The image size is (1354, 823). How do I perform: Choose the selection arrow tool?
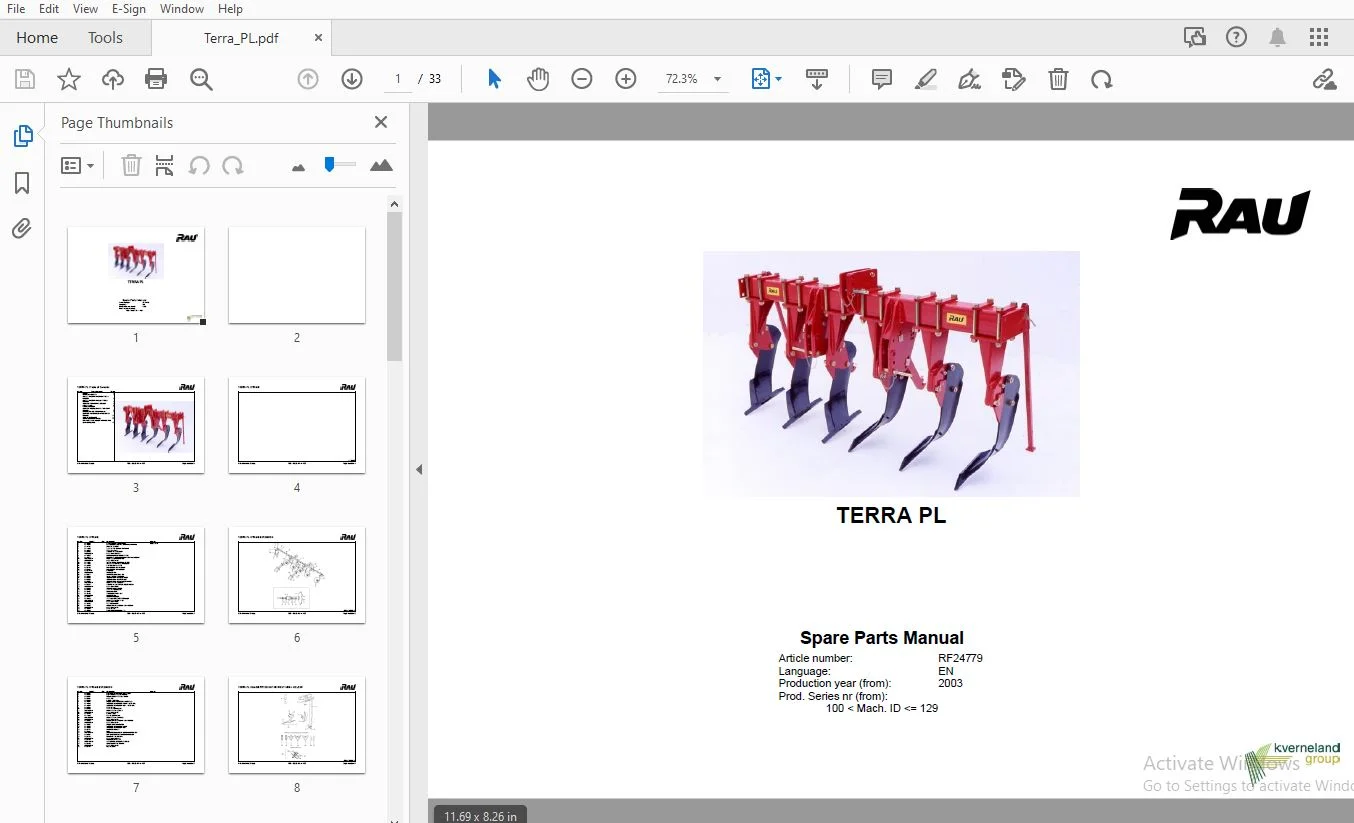pyautogui.click(x=494, y=79)
